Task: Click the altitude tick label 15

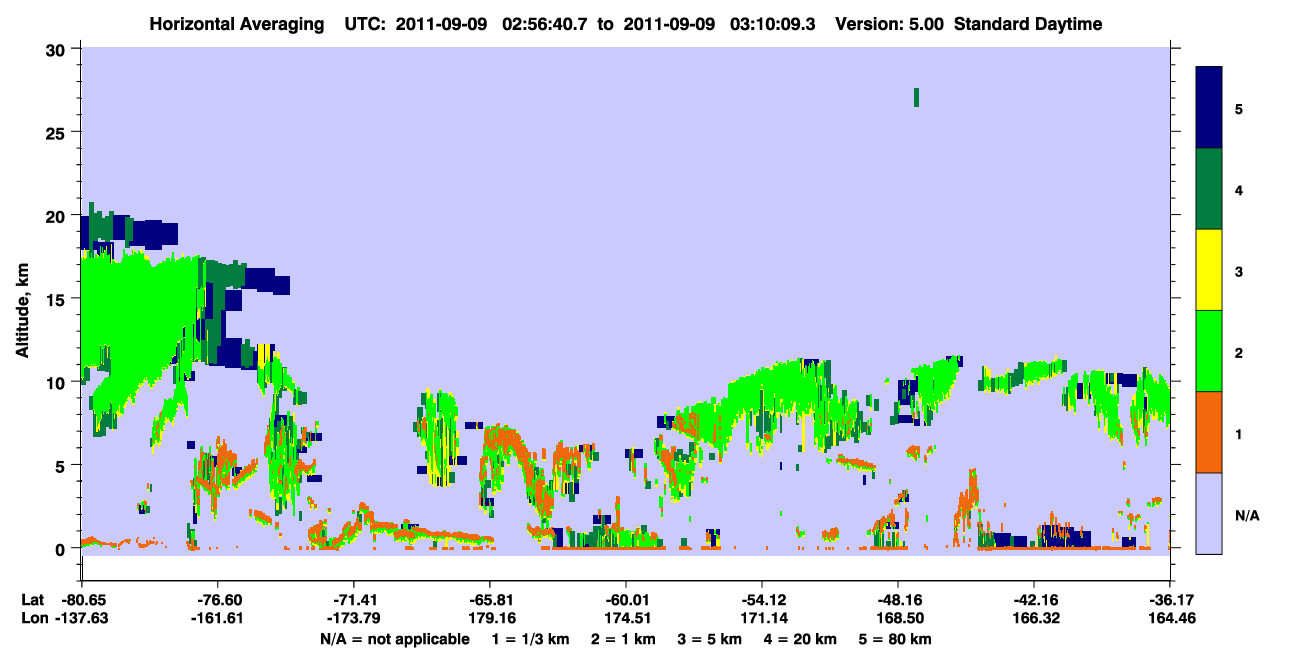Action: pos(58,299)
